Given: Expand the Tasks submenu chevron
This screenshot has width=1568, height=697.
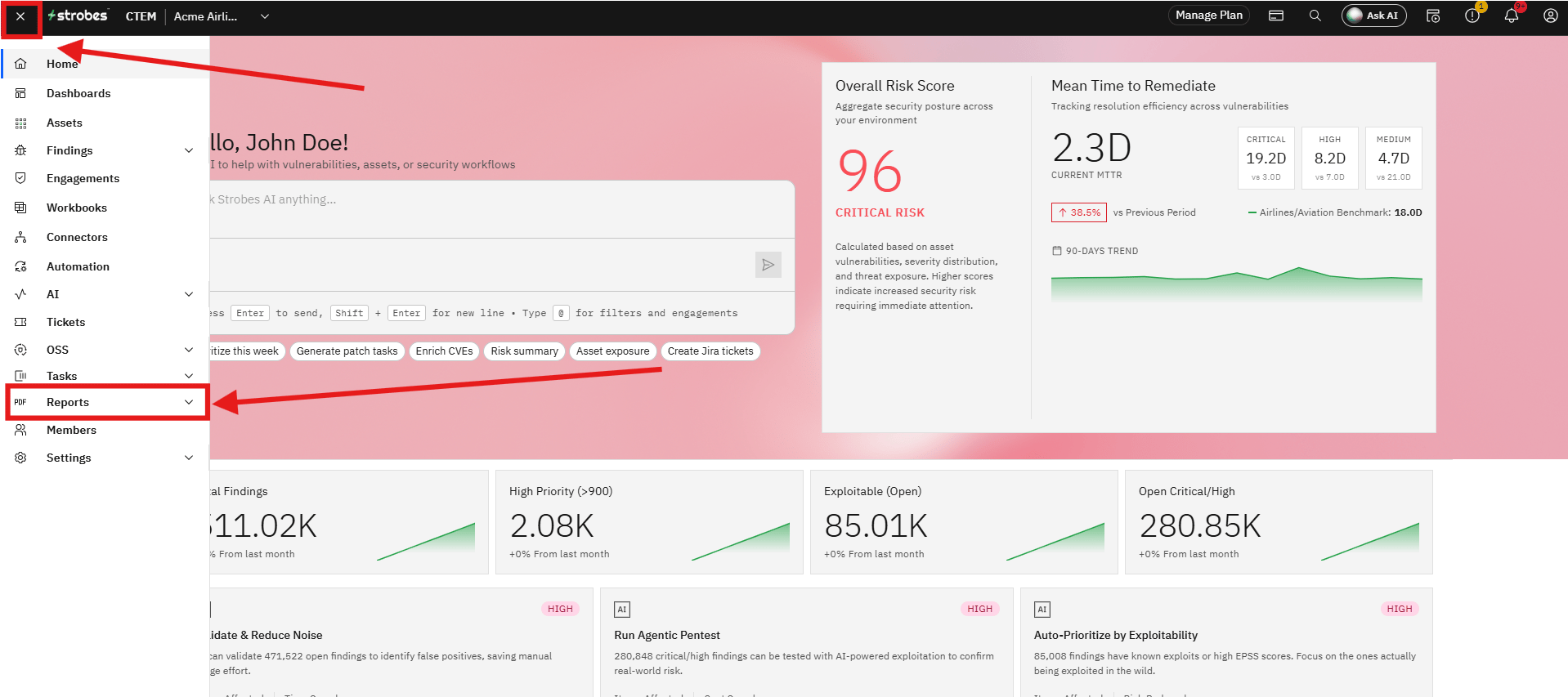Looking at the screenshot, I should 189,376.
